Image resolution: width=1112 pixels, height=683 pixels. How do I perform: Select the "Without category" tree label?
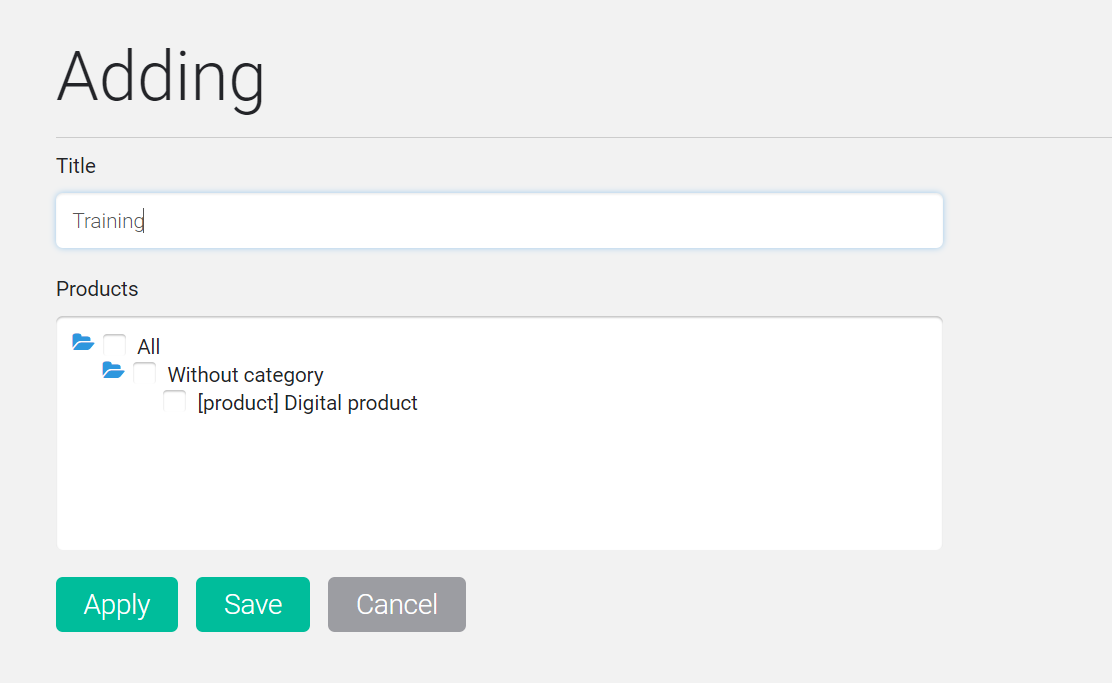click(x=245, y=374)
